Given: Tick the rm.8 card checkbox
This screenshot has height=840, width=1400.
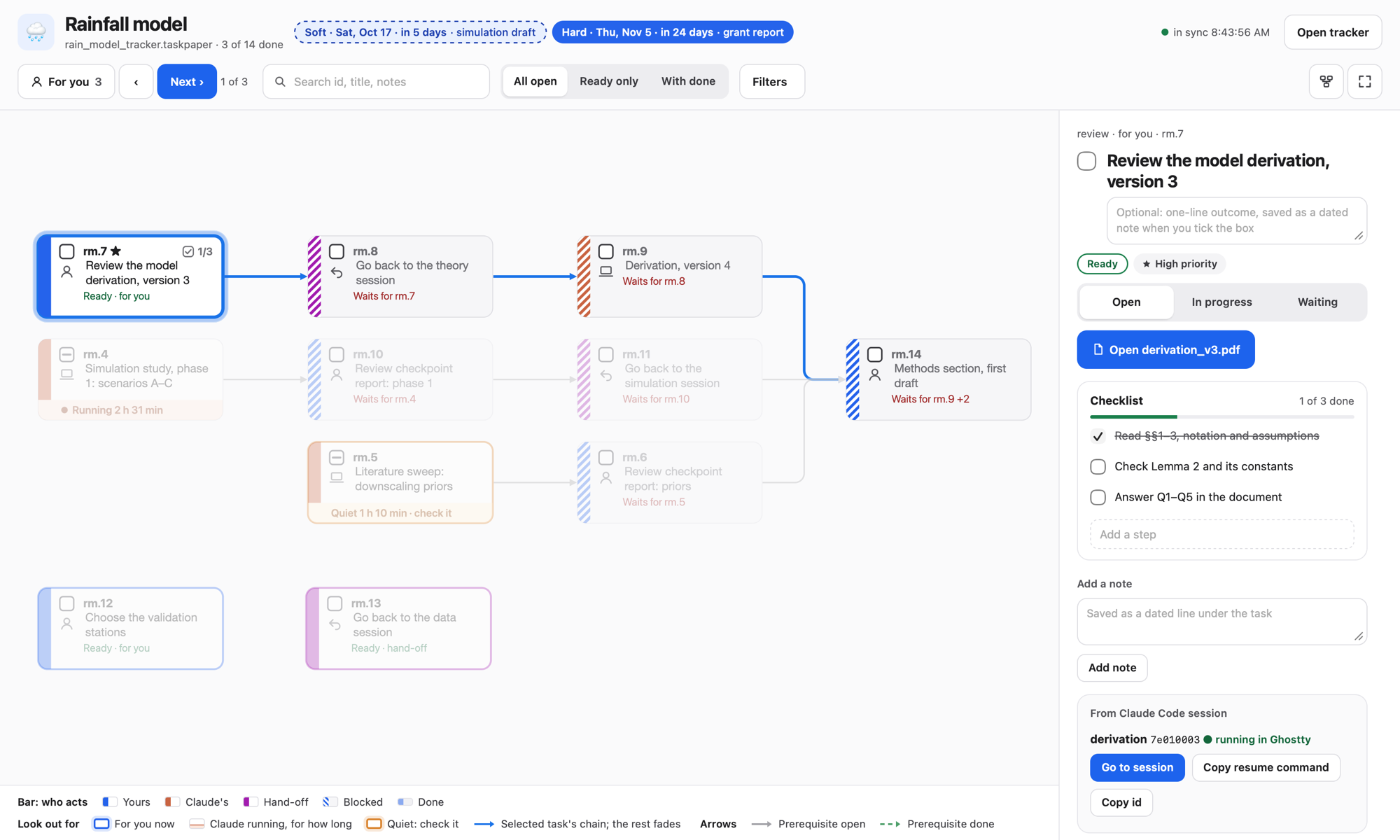Looking at the screenshot, I should (x=337, y=251).
